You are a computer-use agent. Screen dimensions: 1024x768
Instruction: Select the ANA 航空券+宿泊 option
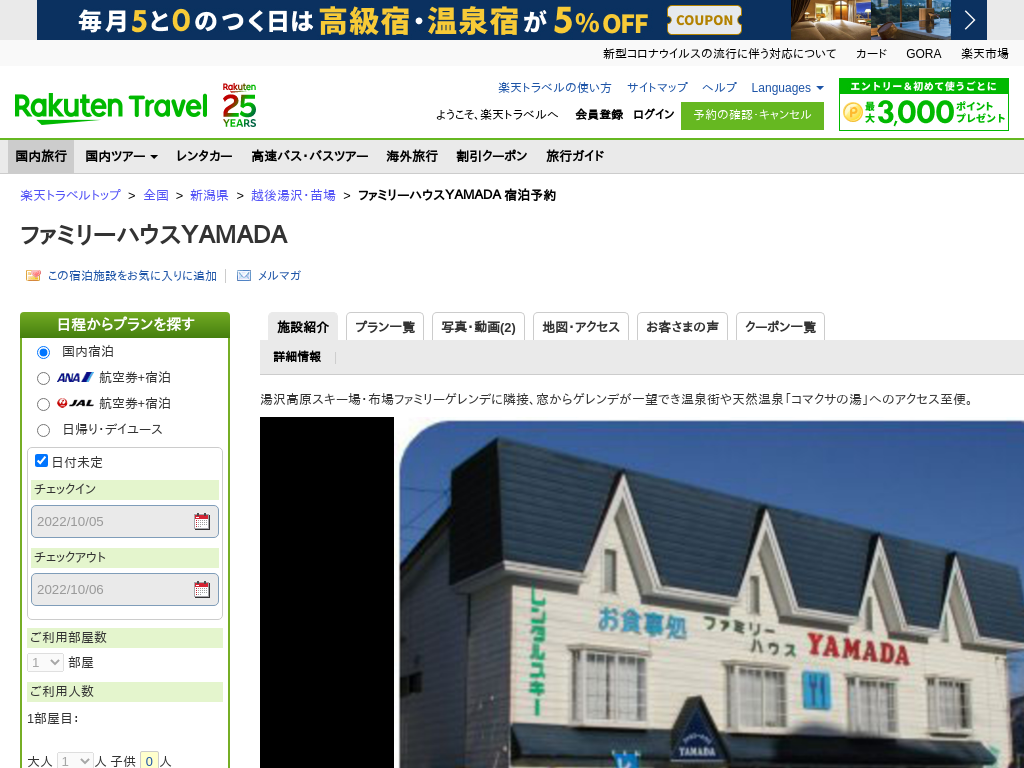coord(43,378)
